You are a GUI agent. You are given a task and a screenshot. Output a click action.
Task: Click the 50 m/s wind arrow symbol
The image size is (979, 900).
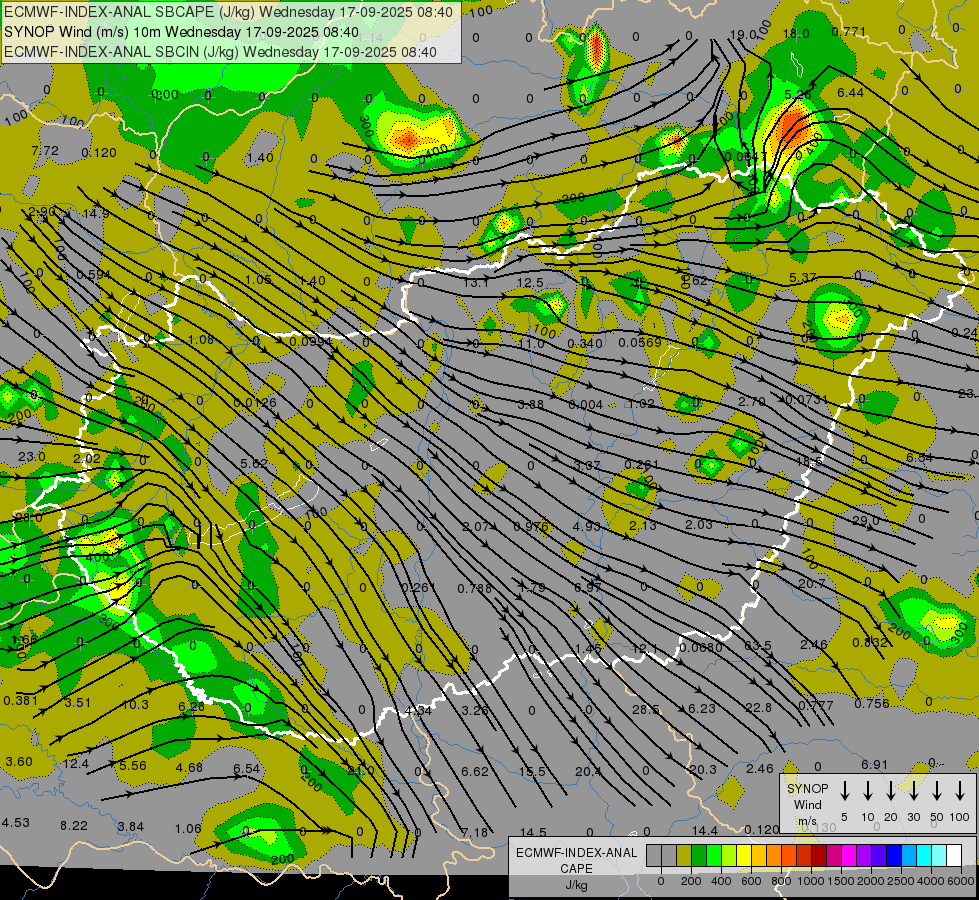(937, 791)
